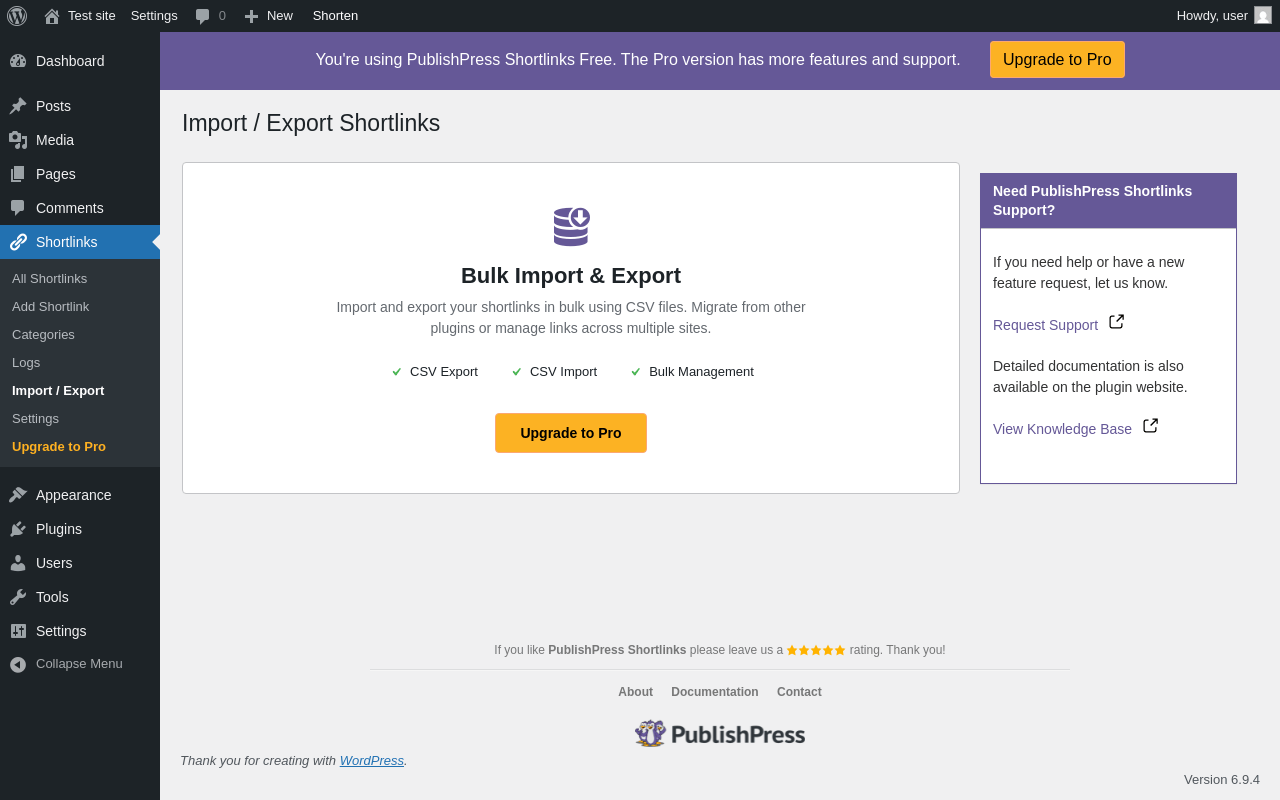
Task: Click the Collapse Menu label
Action: tap(79, 664)
